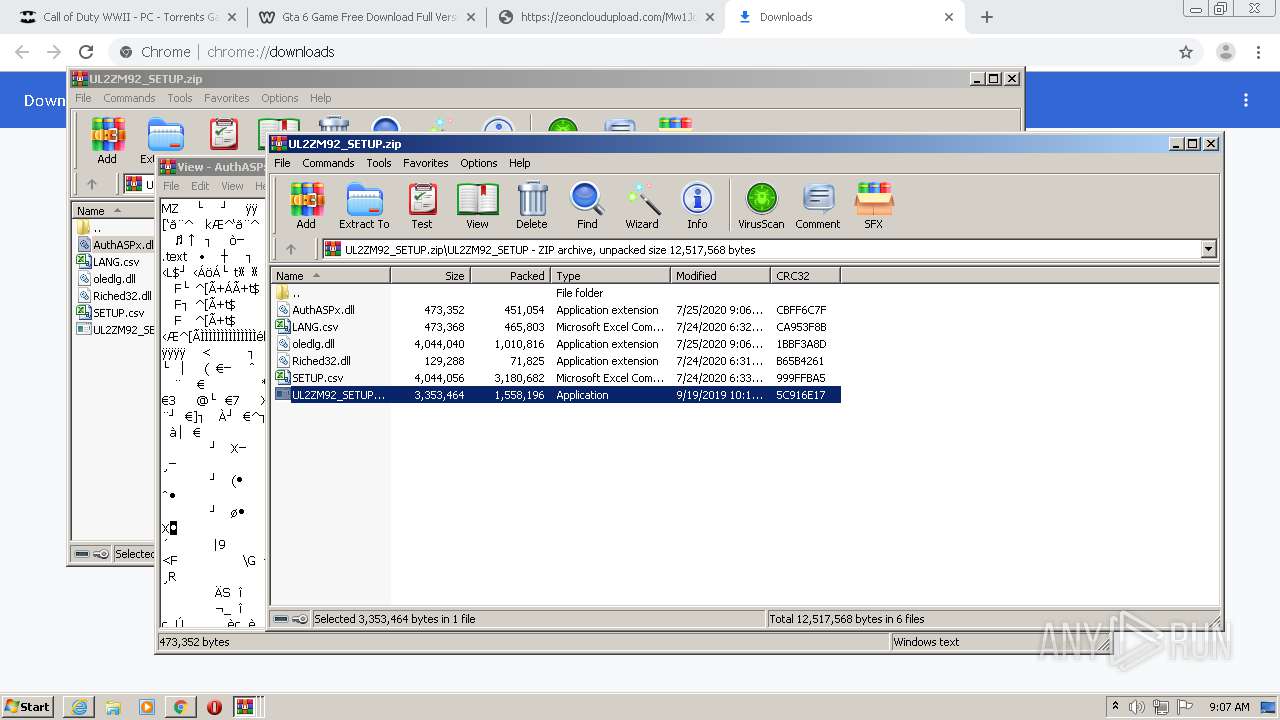This screenshot has height=720, width=1280.
Task: Open Edit menu in viewer window
Action: pyautogui.click(x=200, y=186)
